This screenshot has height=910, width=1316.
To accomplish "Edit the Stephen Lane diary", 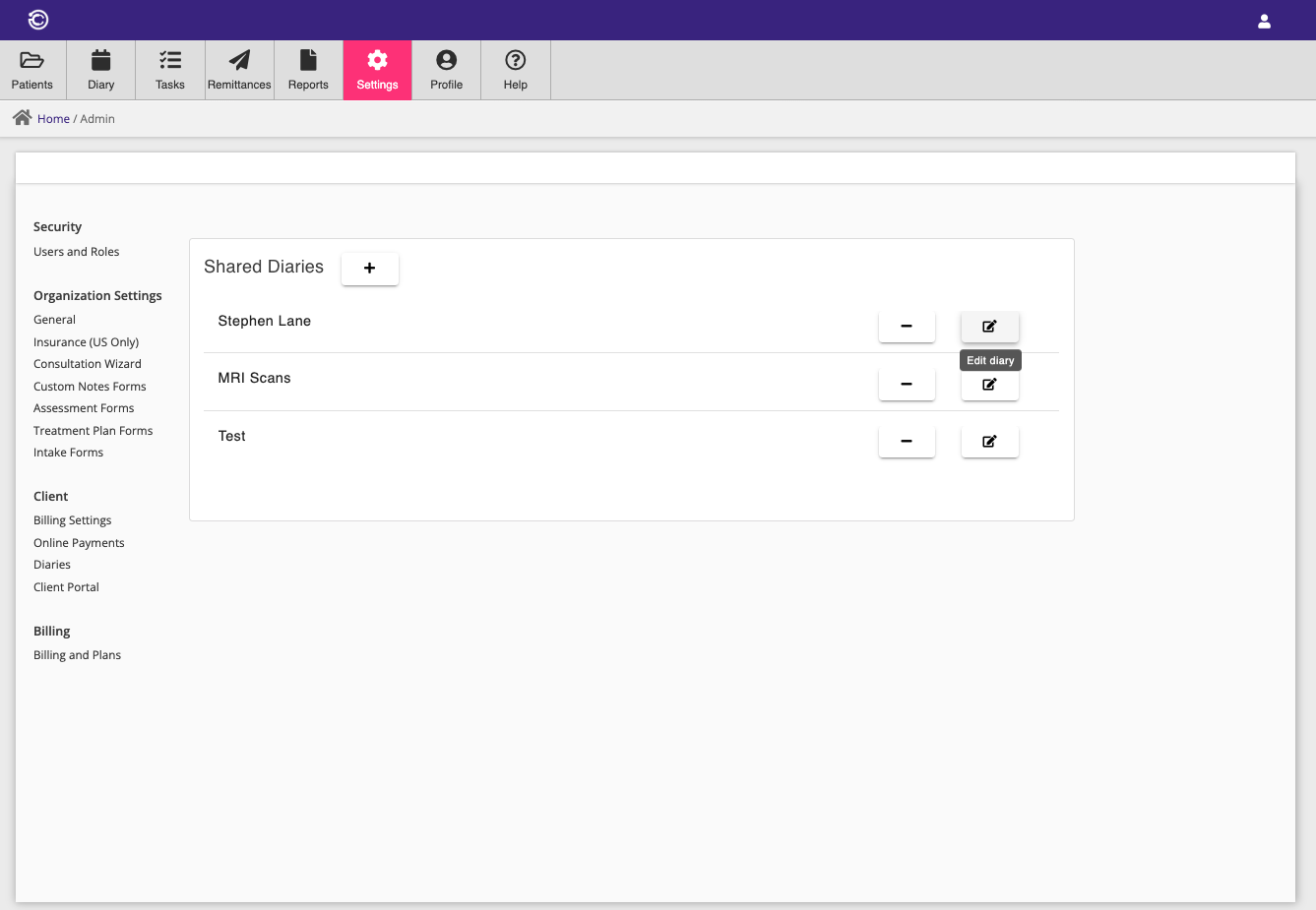I will (x=989, y=327).
